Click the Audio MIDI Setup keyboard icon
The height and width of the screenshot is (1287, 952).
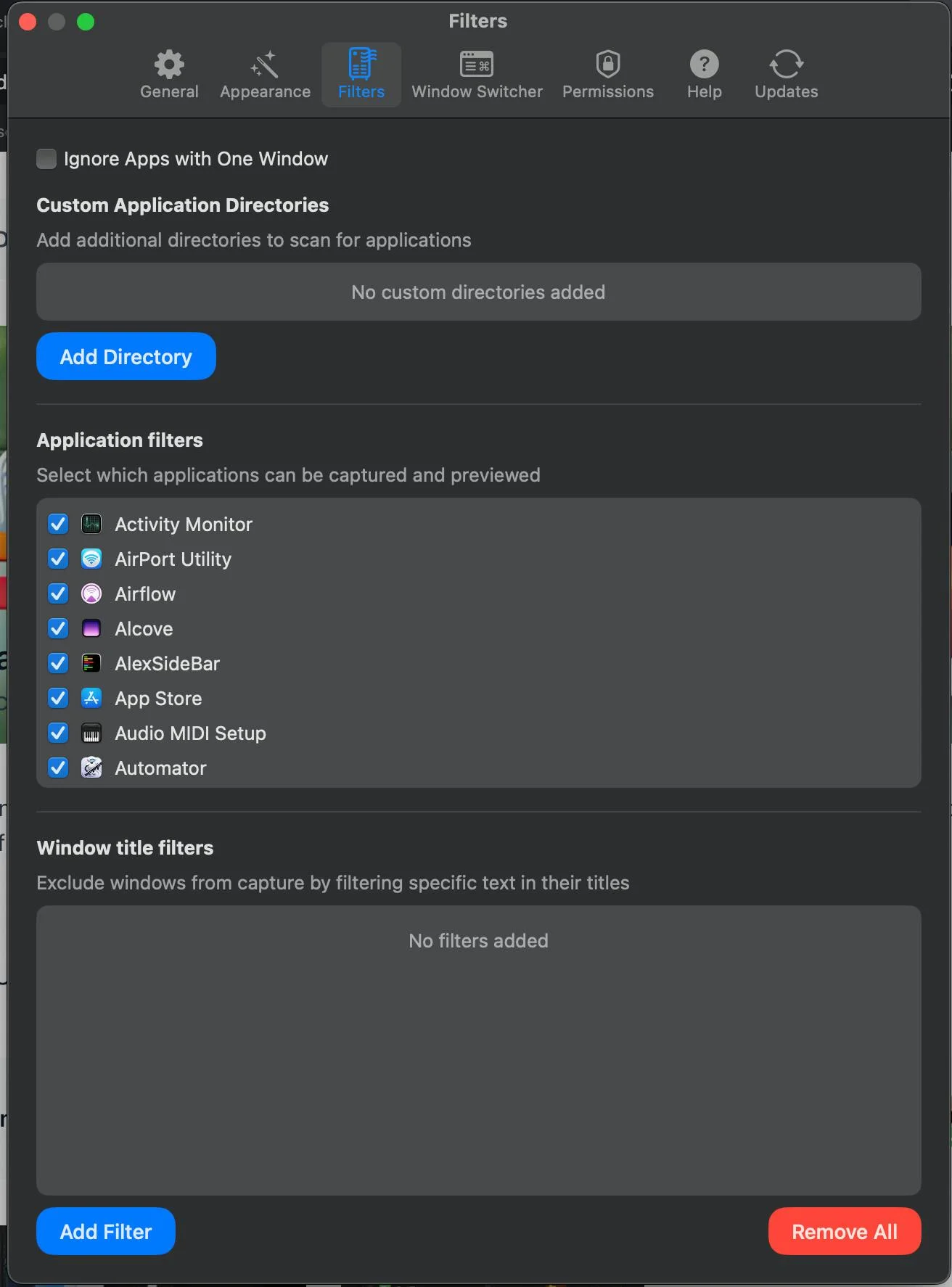pos(91,733)
